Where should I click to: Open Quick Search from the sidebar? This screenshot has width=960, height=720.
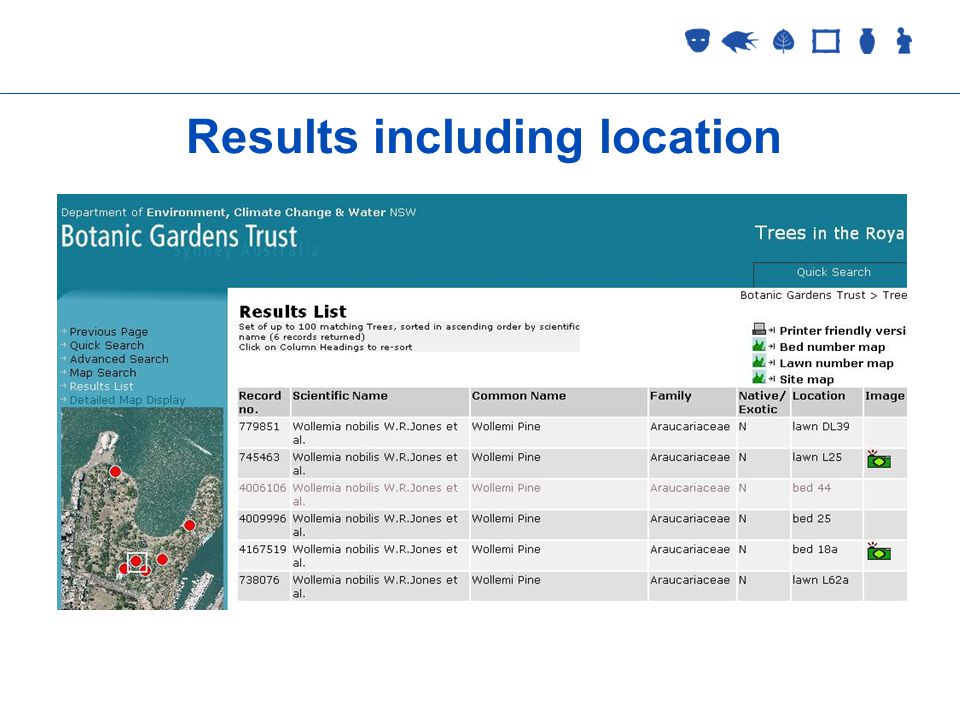tap(107, 345)
